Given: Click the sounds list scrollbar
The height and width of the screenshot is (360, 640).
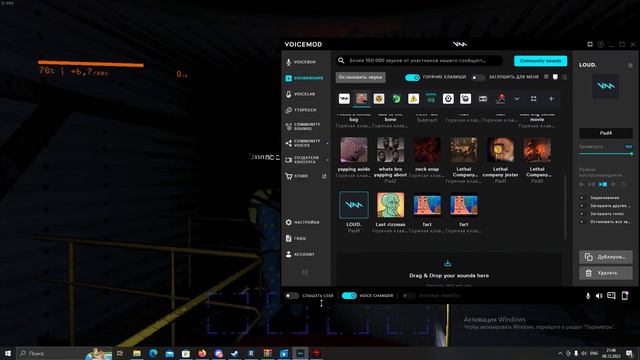Looking at the screenshot, I should click(x=565, y=206).
